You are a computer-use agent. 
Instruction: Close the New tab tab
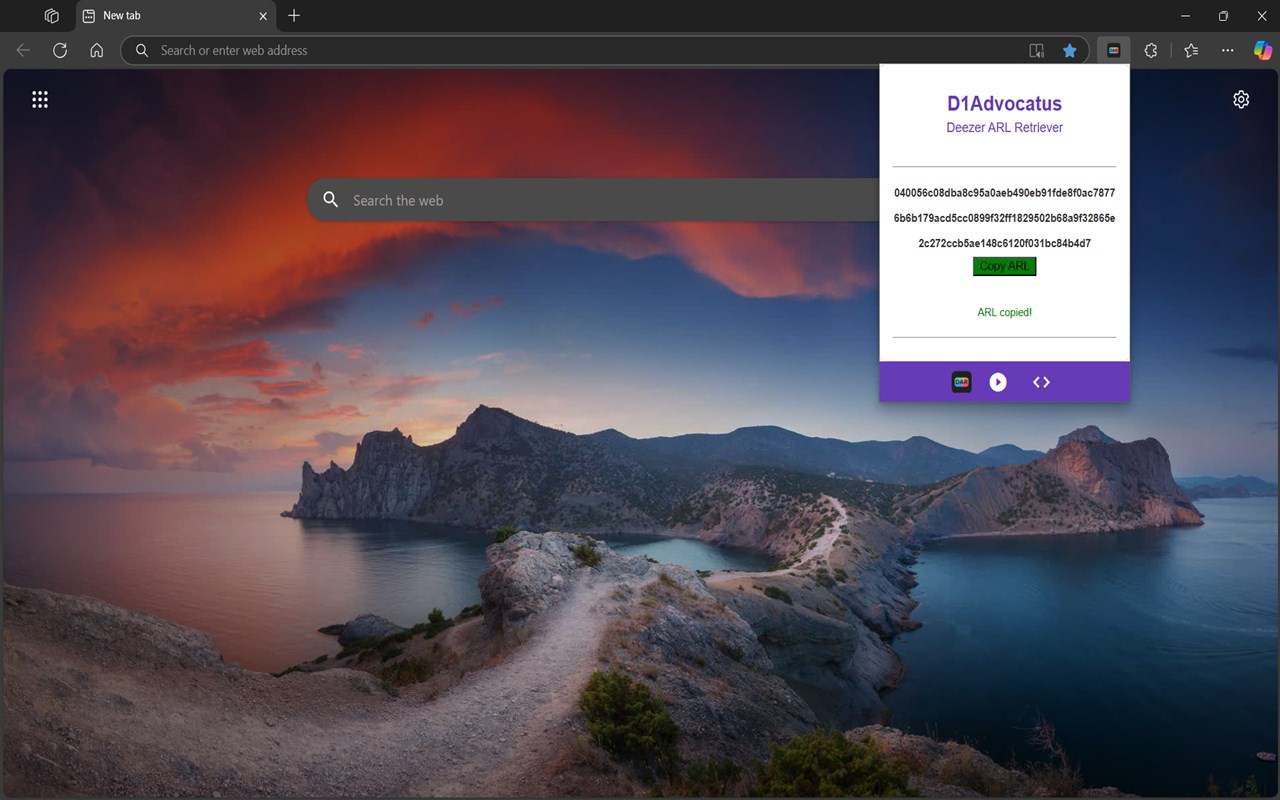(264, 16)
